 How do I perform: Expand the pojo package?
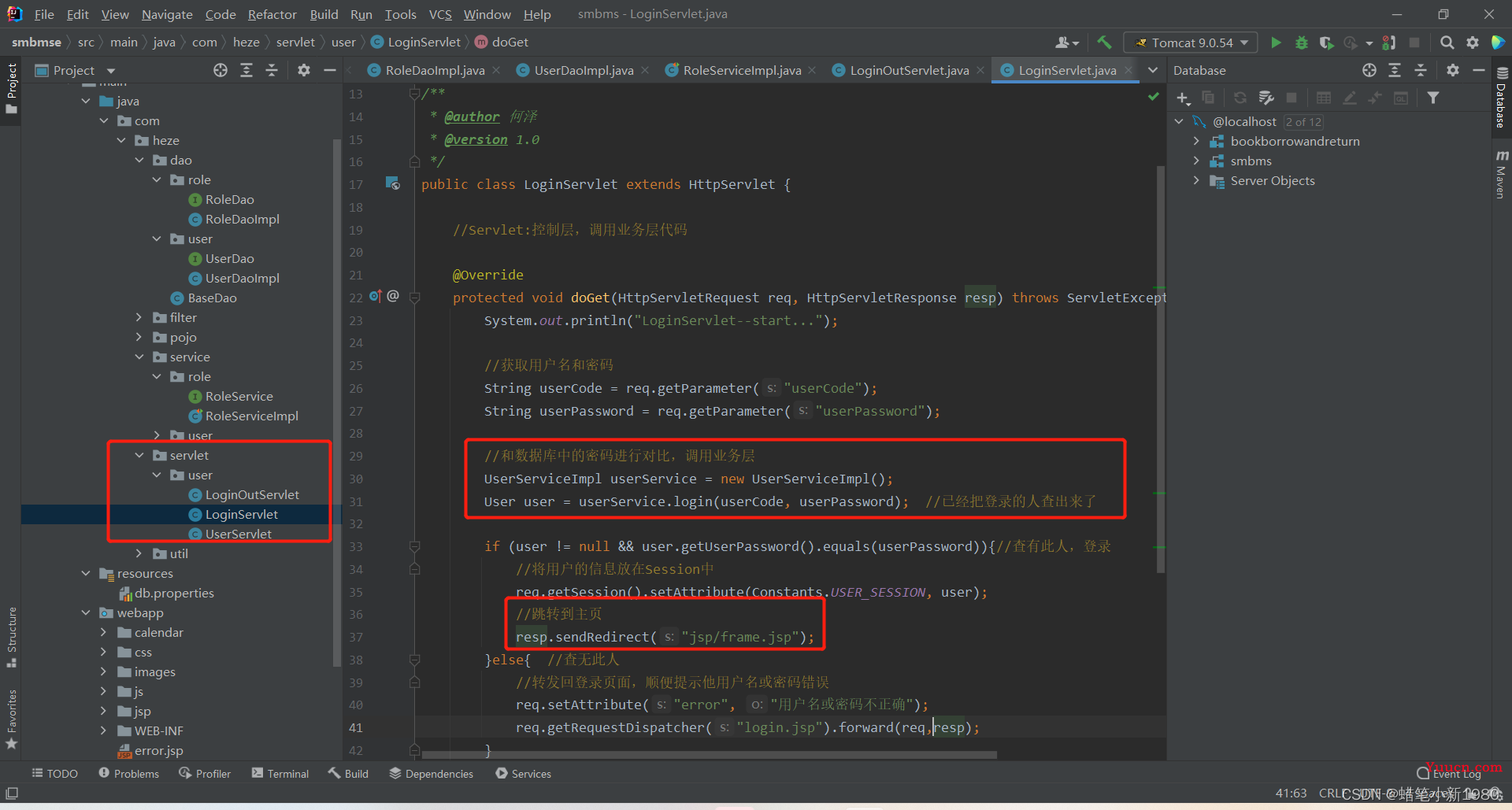[139, 337]
